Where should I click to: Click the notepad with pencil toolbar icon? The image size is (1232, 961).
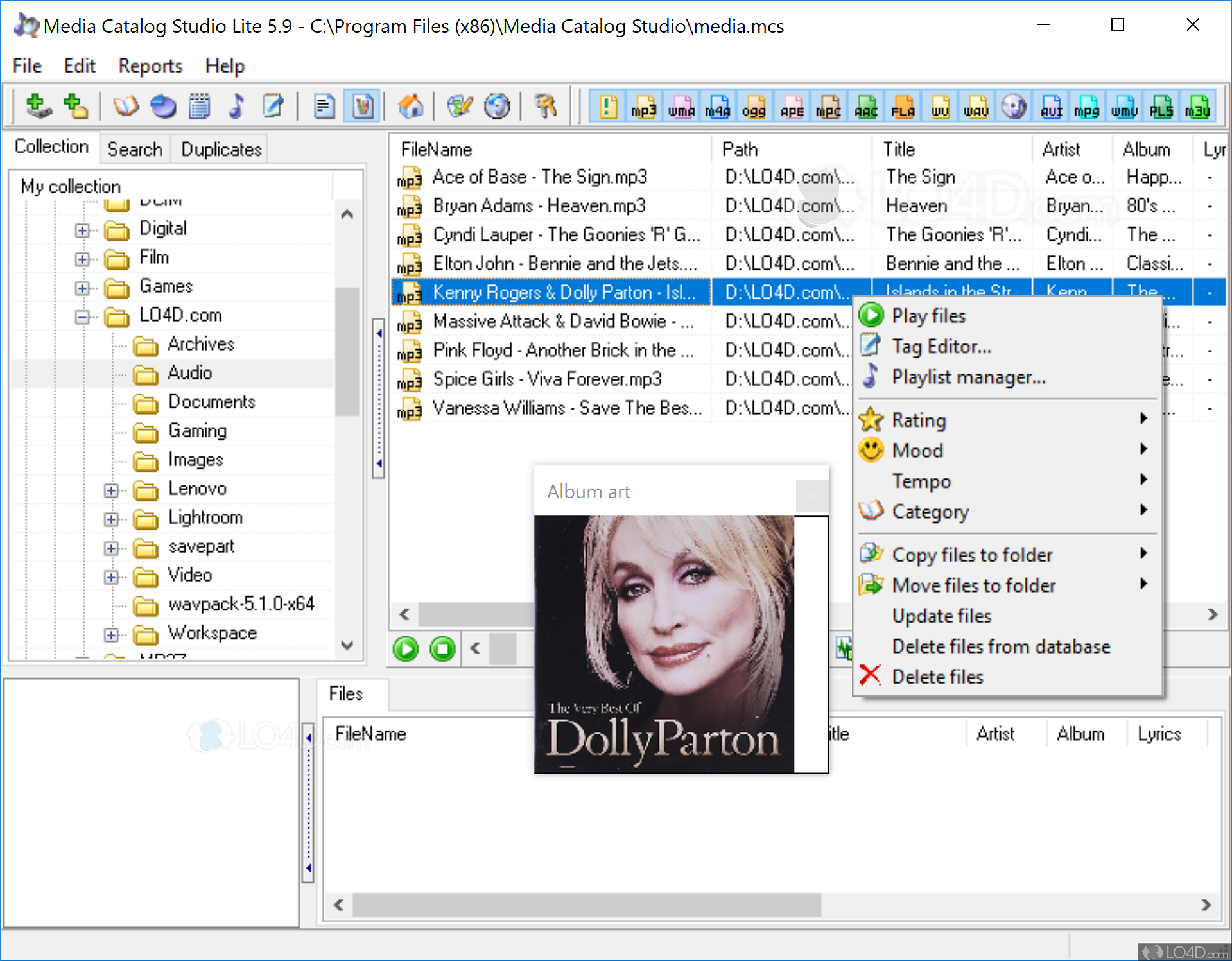point(273,107)
